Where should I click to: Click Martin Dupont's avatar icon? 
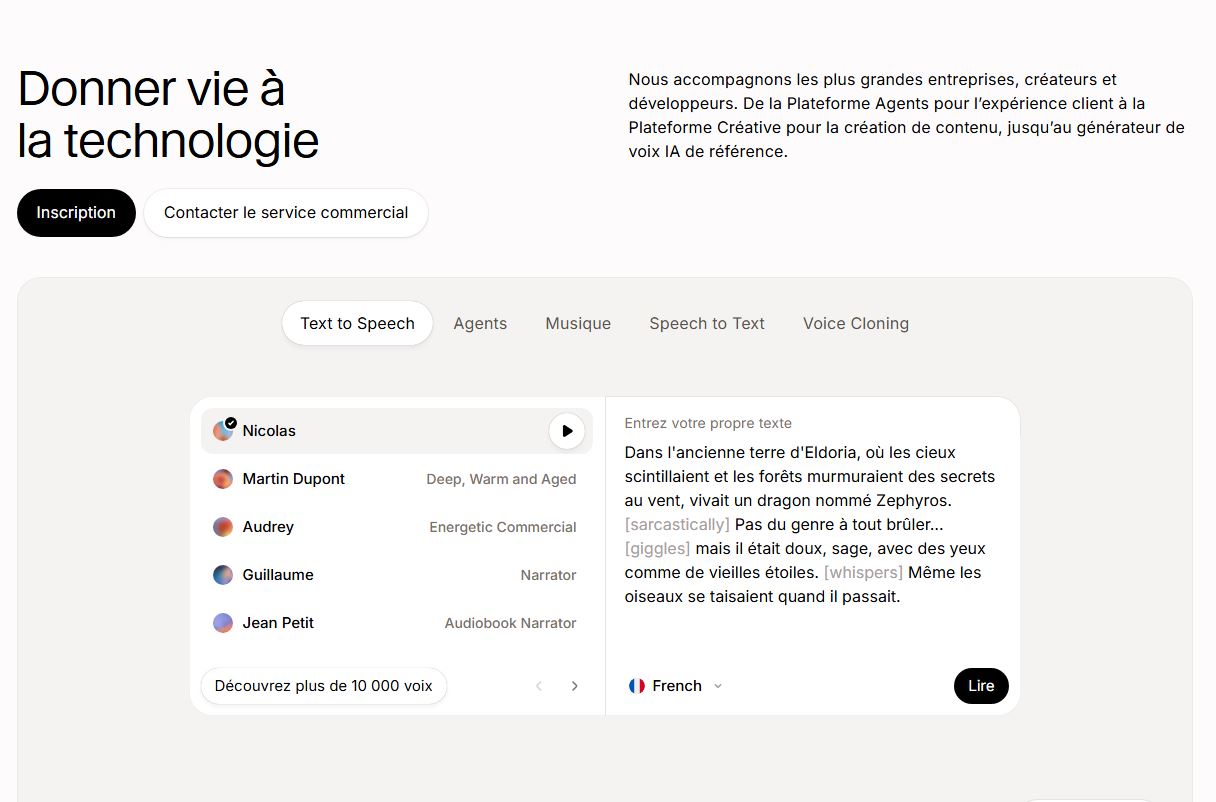[223, 479]
